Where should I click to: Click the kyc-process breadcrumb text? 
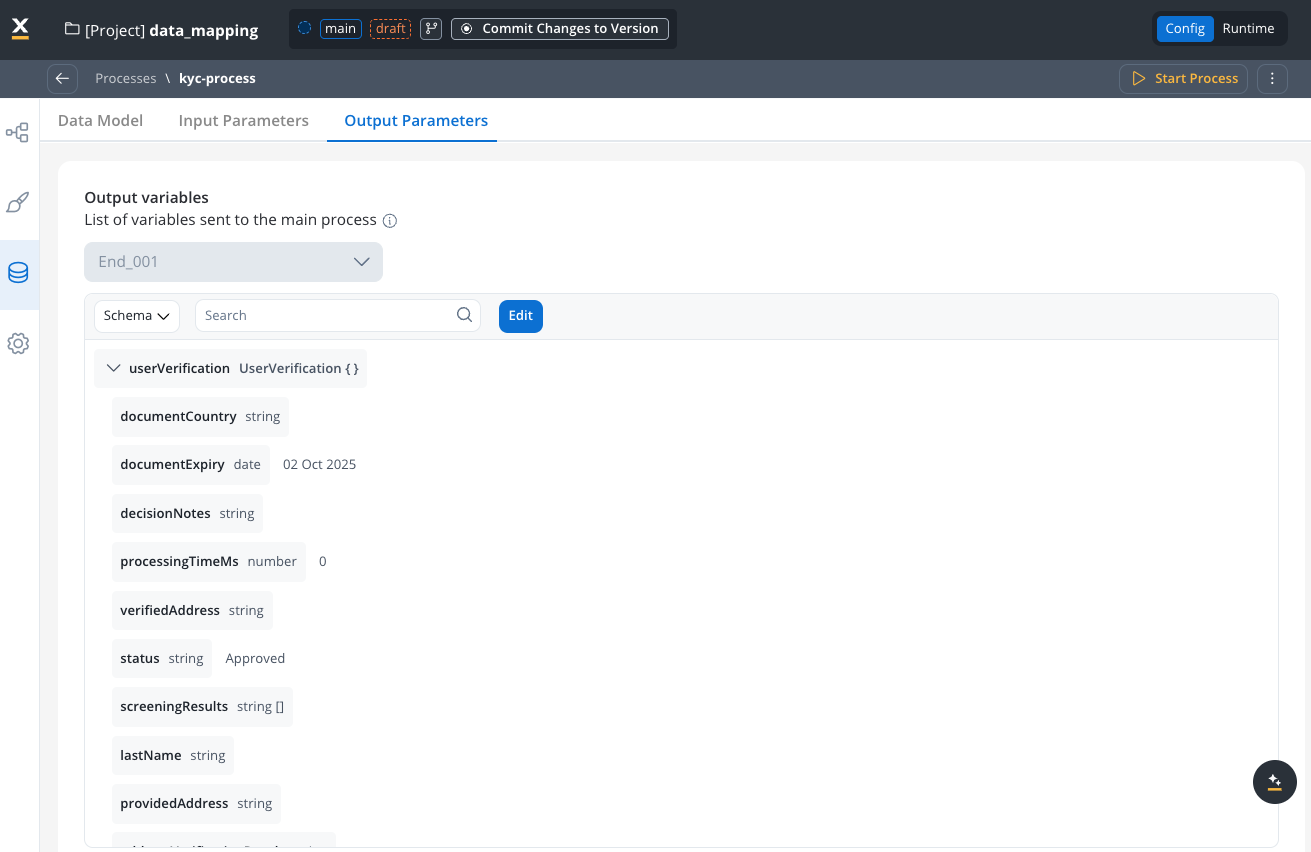(x=217, y=78)
